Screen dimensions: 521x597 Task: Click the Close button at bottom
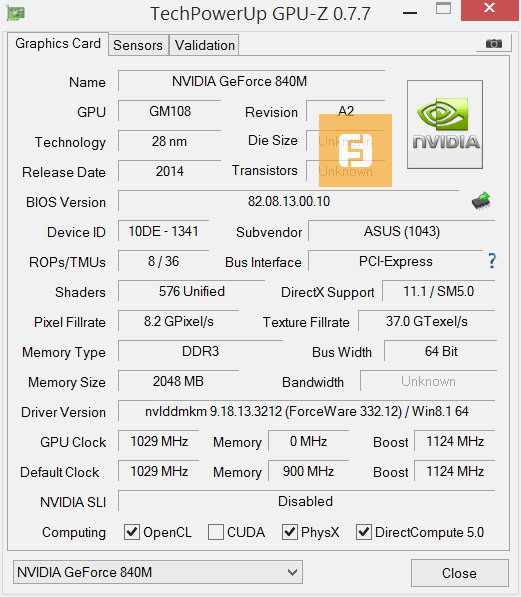point(460,573)
